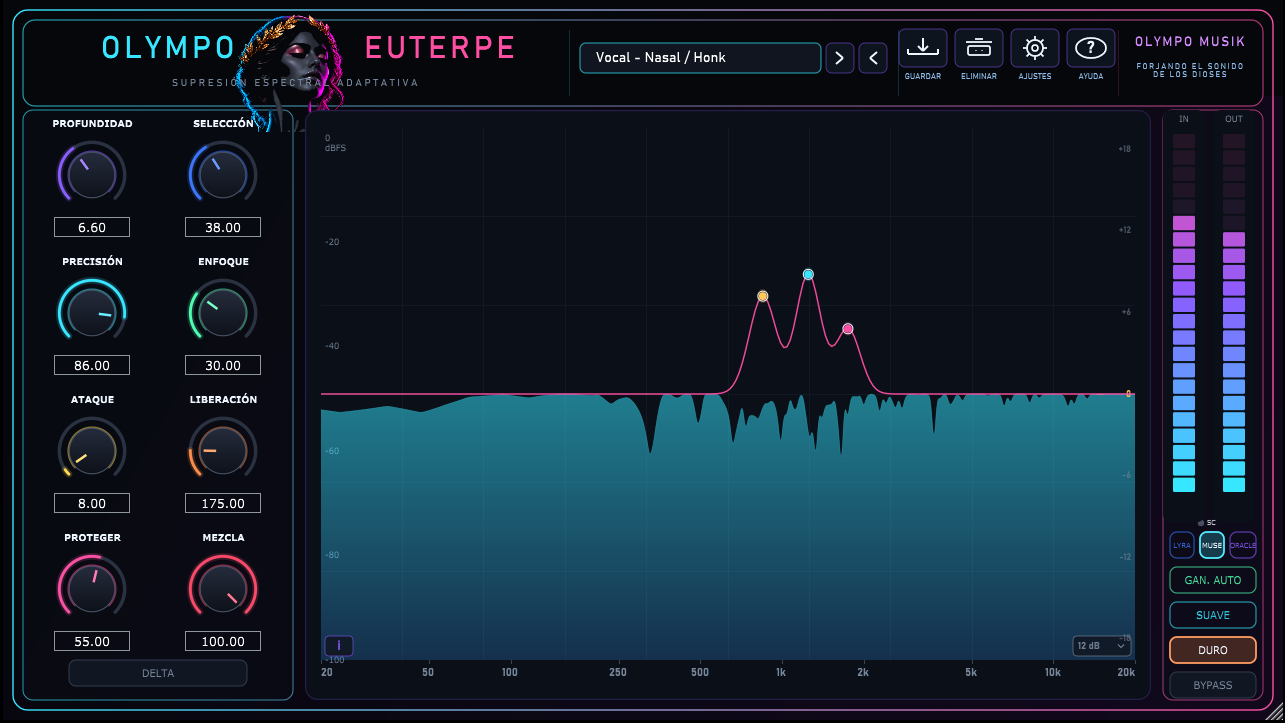Open the 12 dB range dropdown
The height and width of the screenshot is (723, 1285).
1102,646
